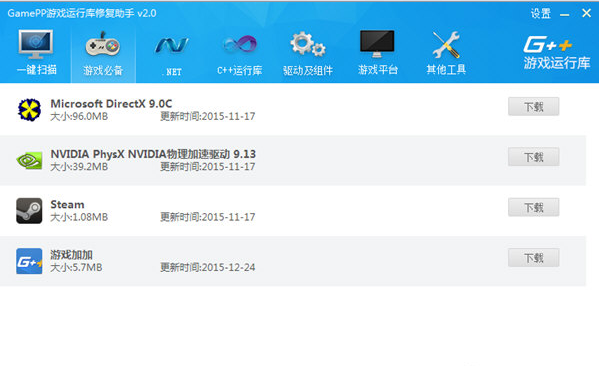The width and height of the screenshot is (599, 366).
Task: Click the 下载 button for Steam
Action: point(533,207)
